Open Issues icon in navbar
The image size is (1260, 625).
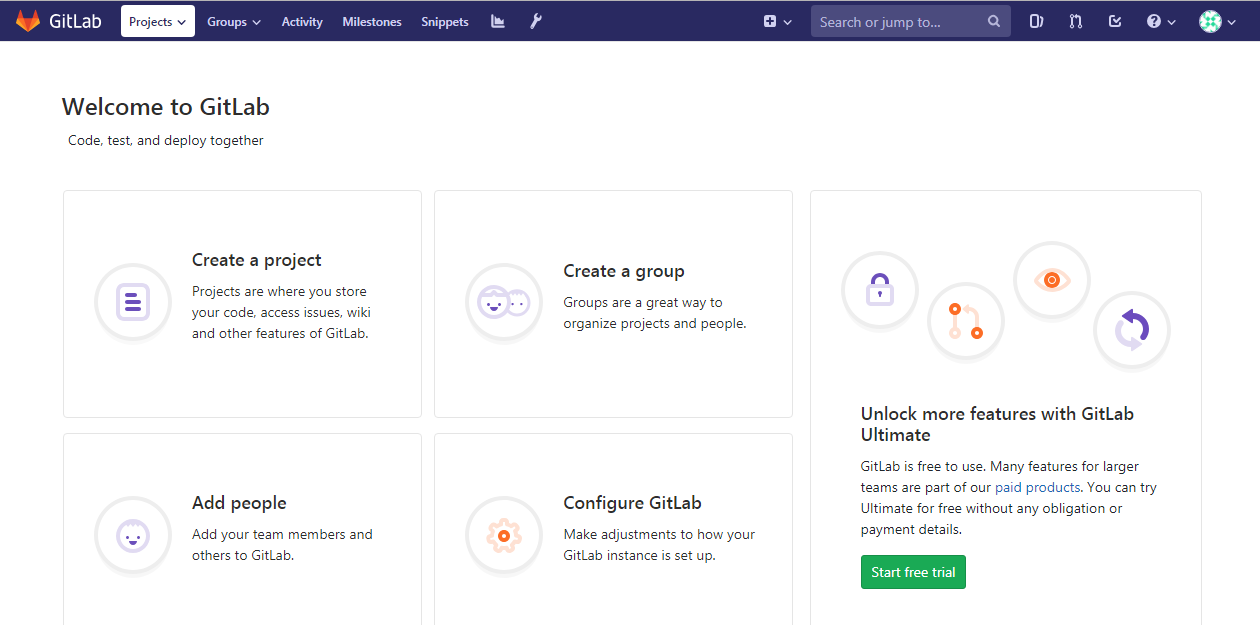(1037, 21)
